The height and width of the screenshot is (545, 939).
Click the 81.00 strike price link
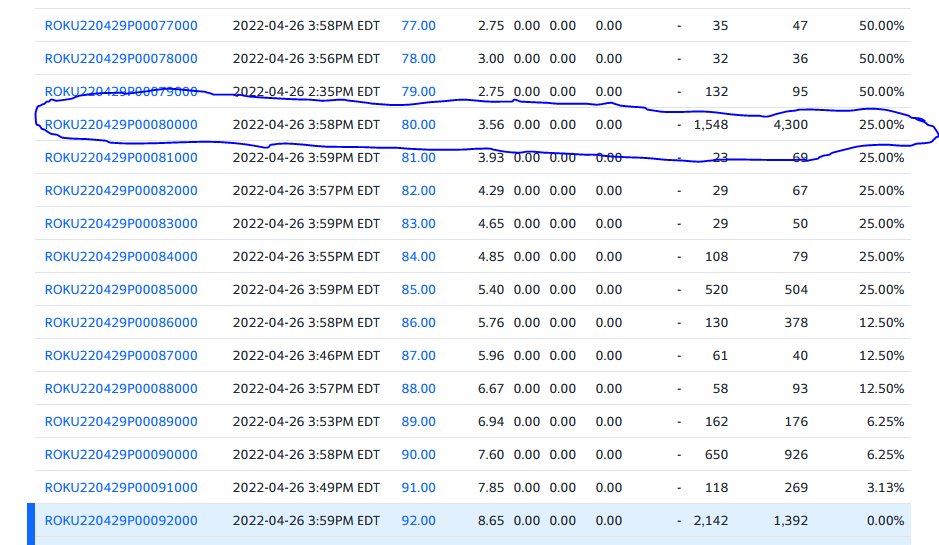(x=419, y=158)
